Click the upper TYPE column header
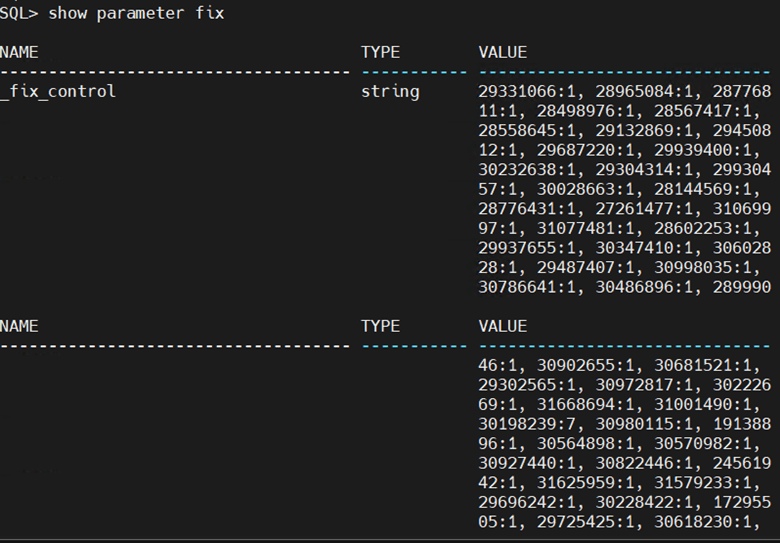The width and height of the screenshot is (780, 543). [x=380, y=52]
